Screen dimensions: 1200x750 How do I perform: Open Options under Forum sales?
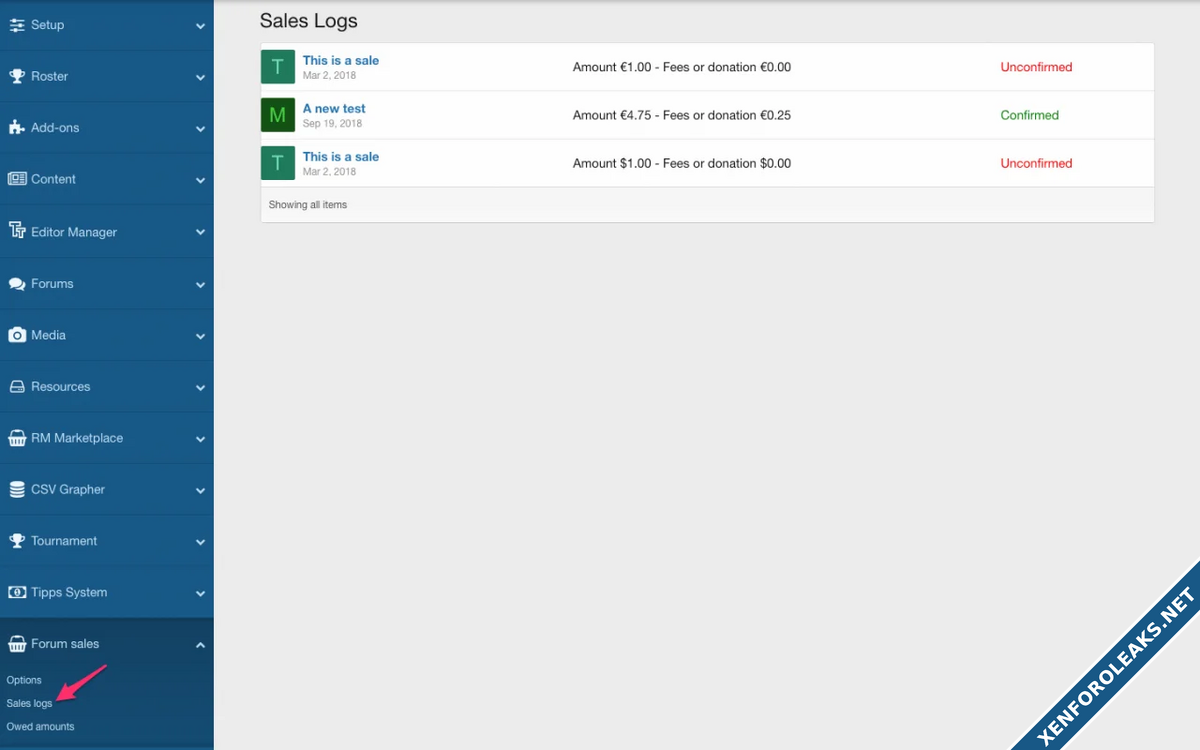tap(24, 680)
